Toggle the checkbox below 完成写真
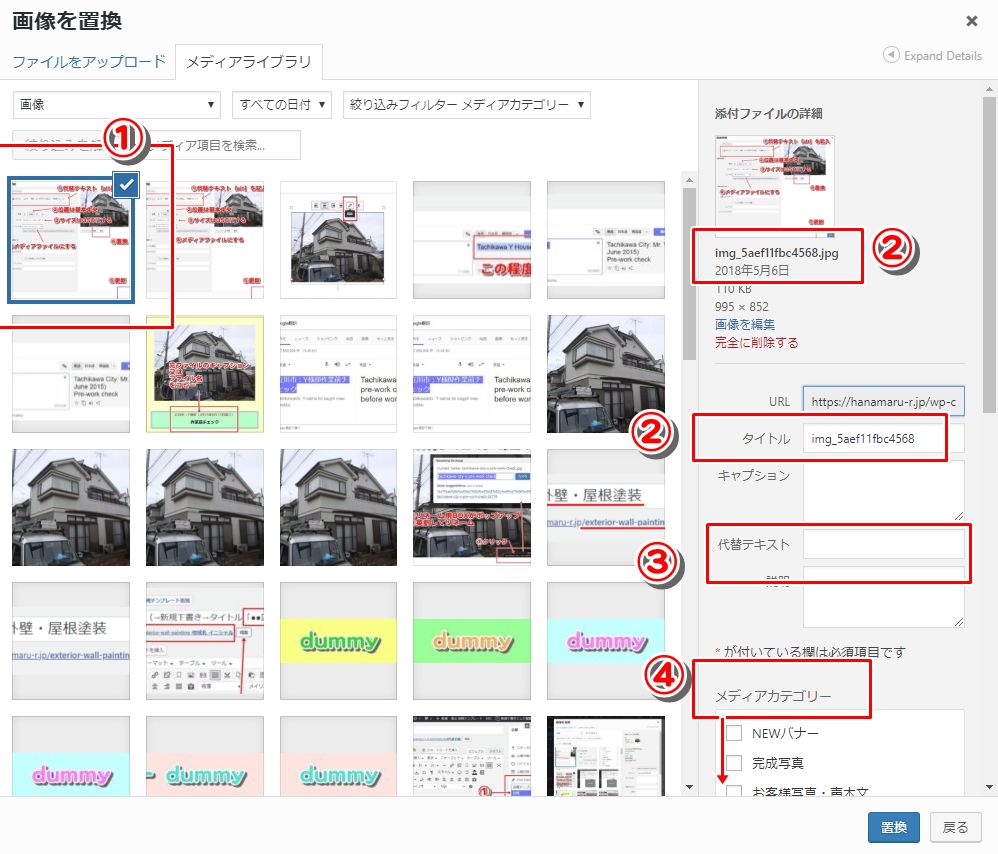The image size is (998, 854). (x=734, y=791)
